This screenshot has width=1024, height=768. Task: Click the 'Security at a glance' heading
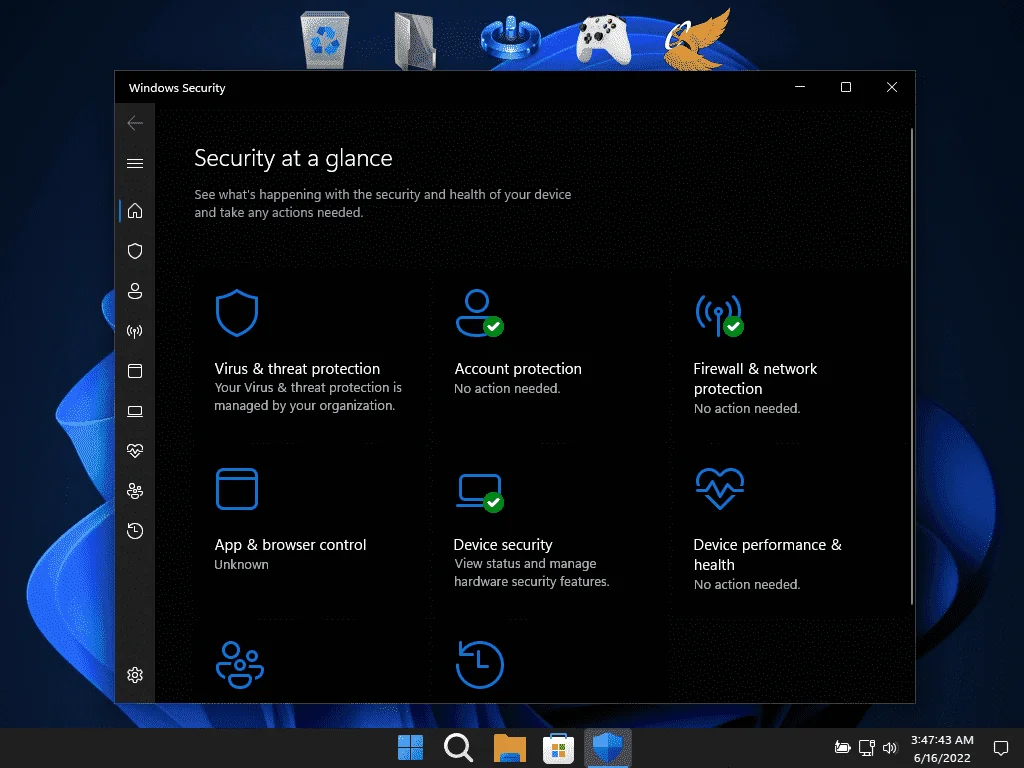[293, 158]
